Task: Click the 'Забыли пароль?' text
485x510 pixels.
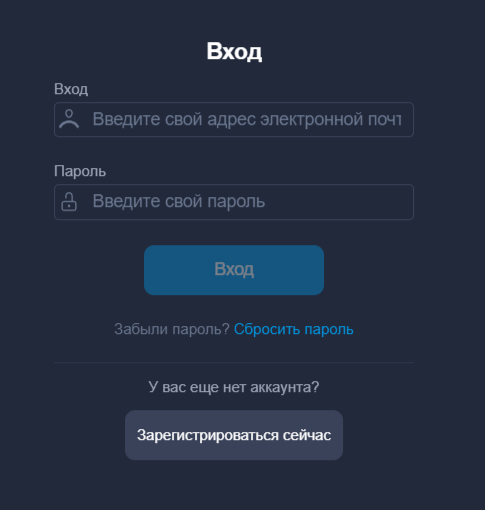Action: [x=172, y=329]
